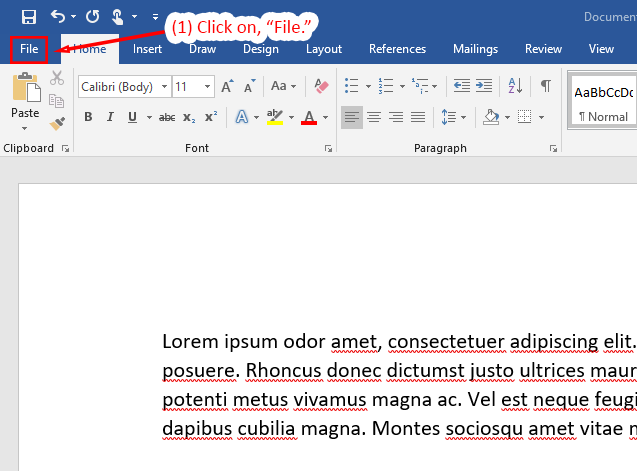Open the font size dropdown arrow
Viewport: 637px width, 471px height.
point(208,87)
